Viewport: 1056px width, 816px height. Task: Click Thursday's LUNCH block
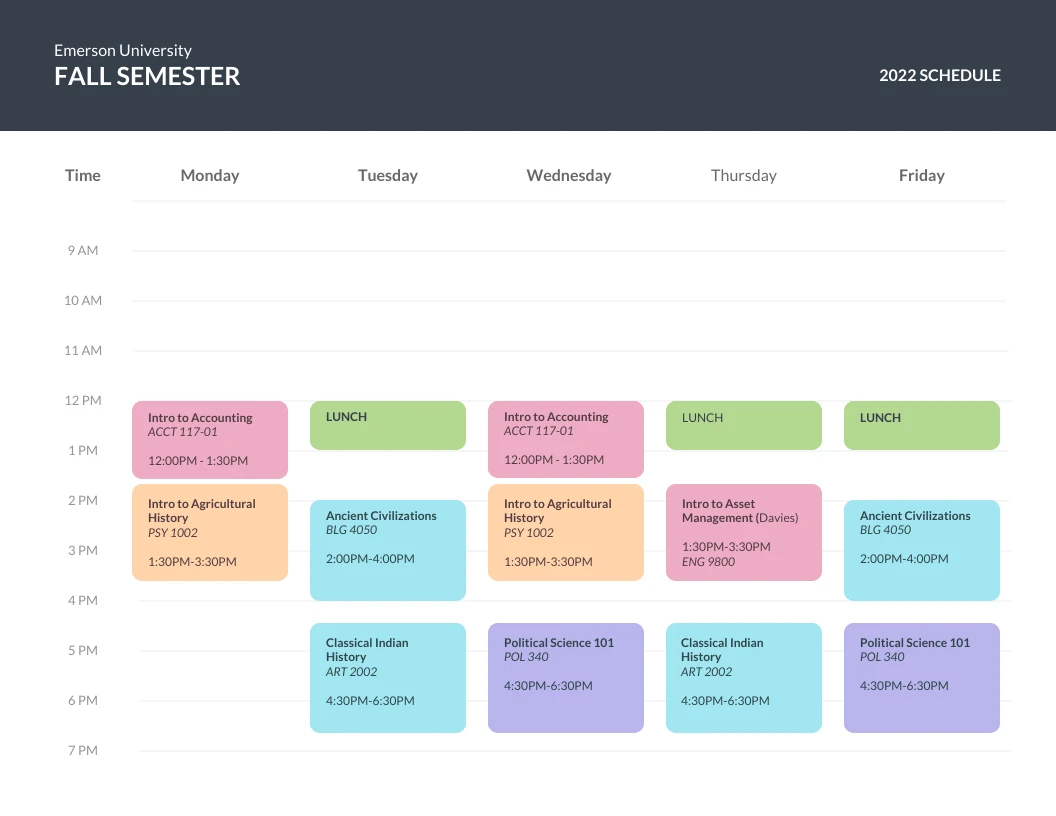coord(744,425)
